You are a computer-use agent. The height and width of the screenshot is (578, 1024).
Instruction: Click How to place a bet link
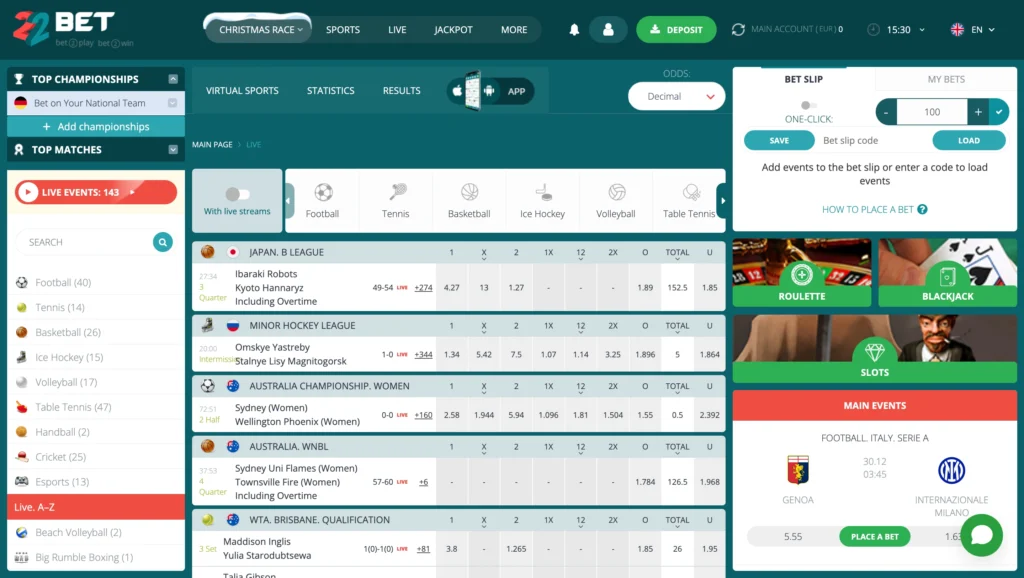(867, 209)
